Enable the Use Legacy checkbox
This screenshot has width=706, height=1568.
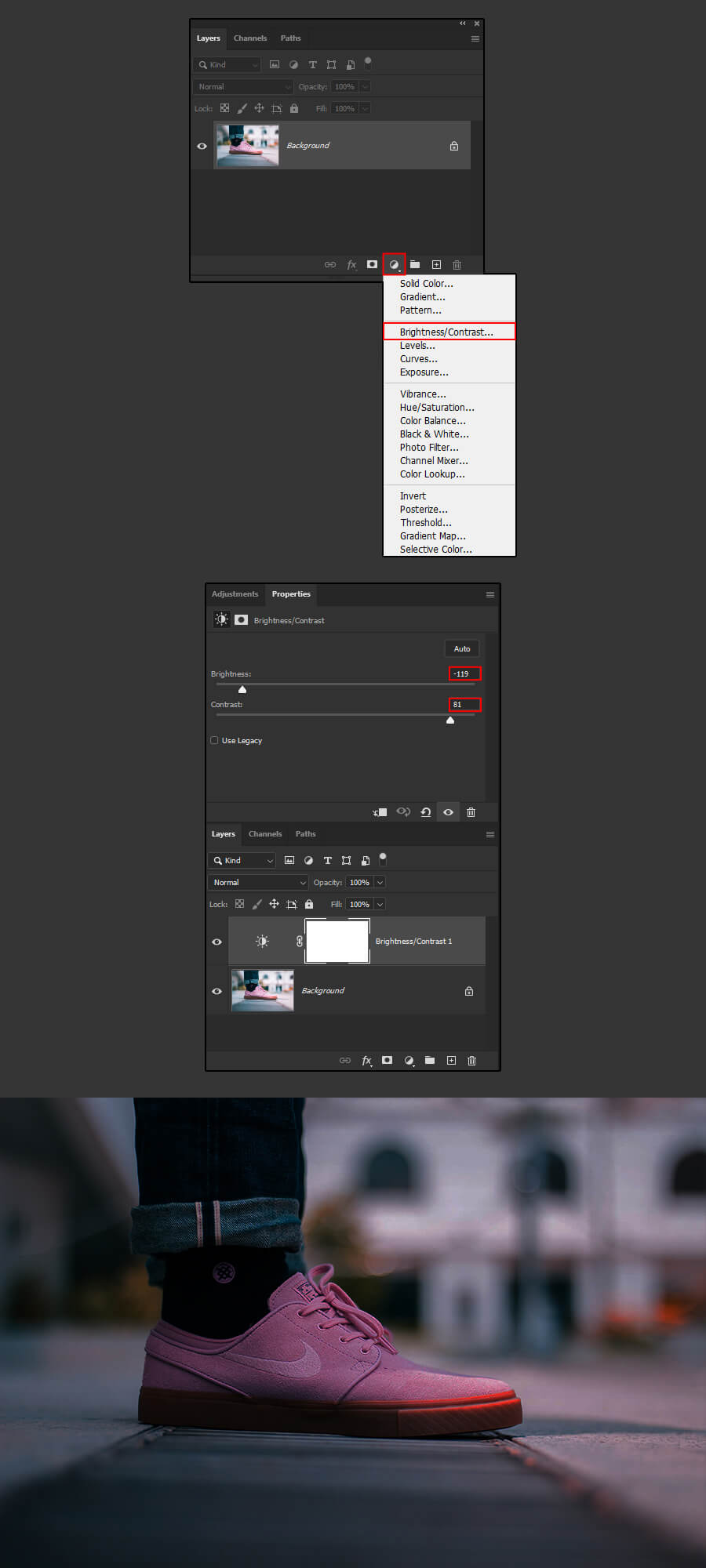pyautogui.click(x=214, y=740)
